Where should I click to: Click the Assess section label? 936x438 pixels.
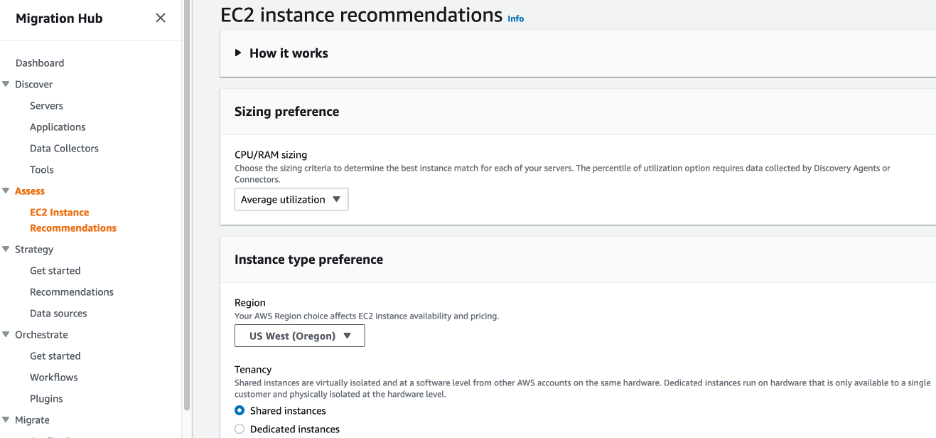tap(30, 191)
